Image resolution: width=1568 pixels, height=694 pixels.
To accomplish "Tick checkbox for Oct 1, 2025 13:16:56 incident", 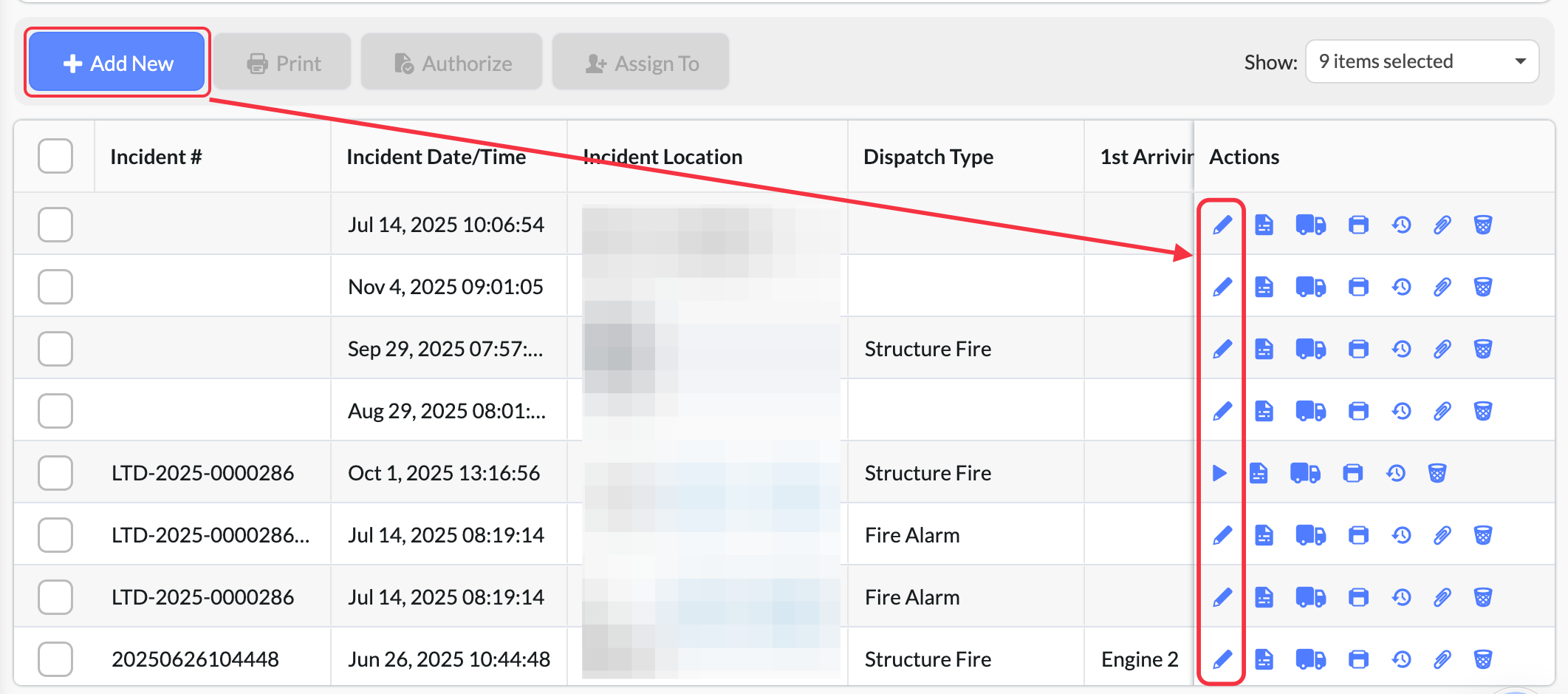I will [55, 473].
